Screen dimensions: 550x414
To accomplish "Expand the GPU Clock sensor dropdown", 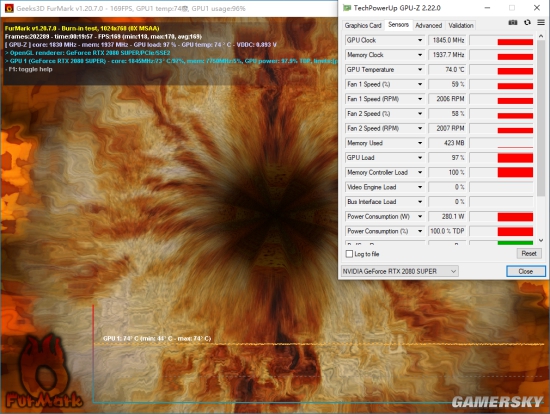I will (x=420, y=40).
